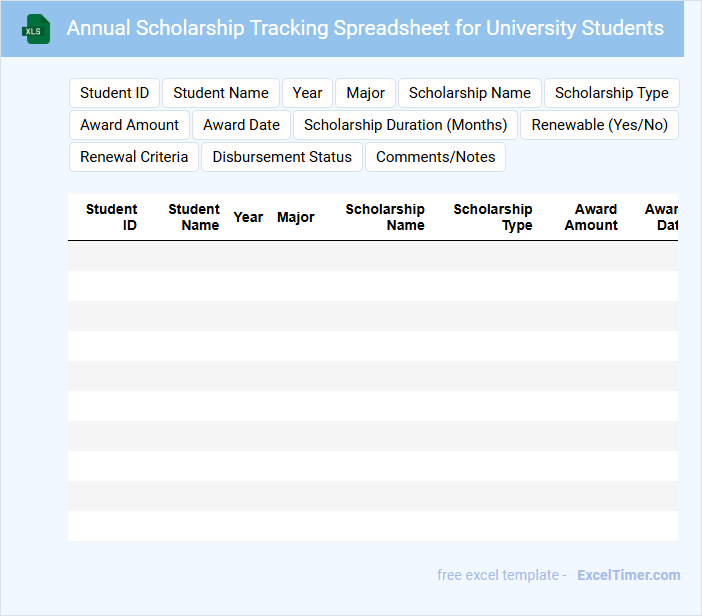Click the Award Date tag
702x616 pixels.
click(x=241, y=125)
